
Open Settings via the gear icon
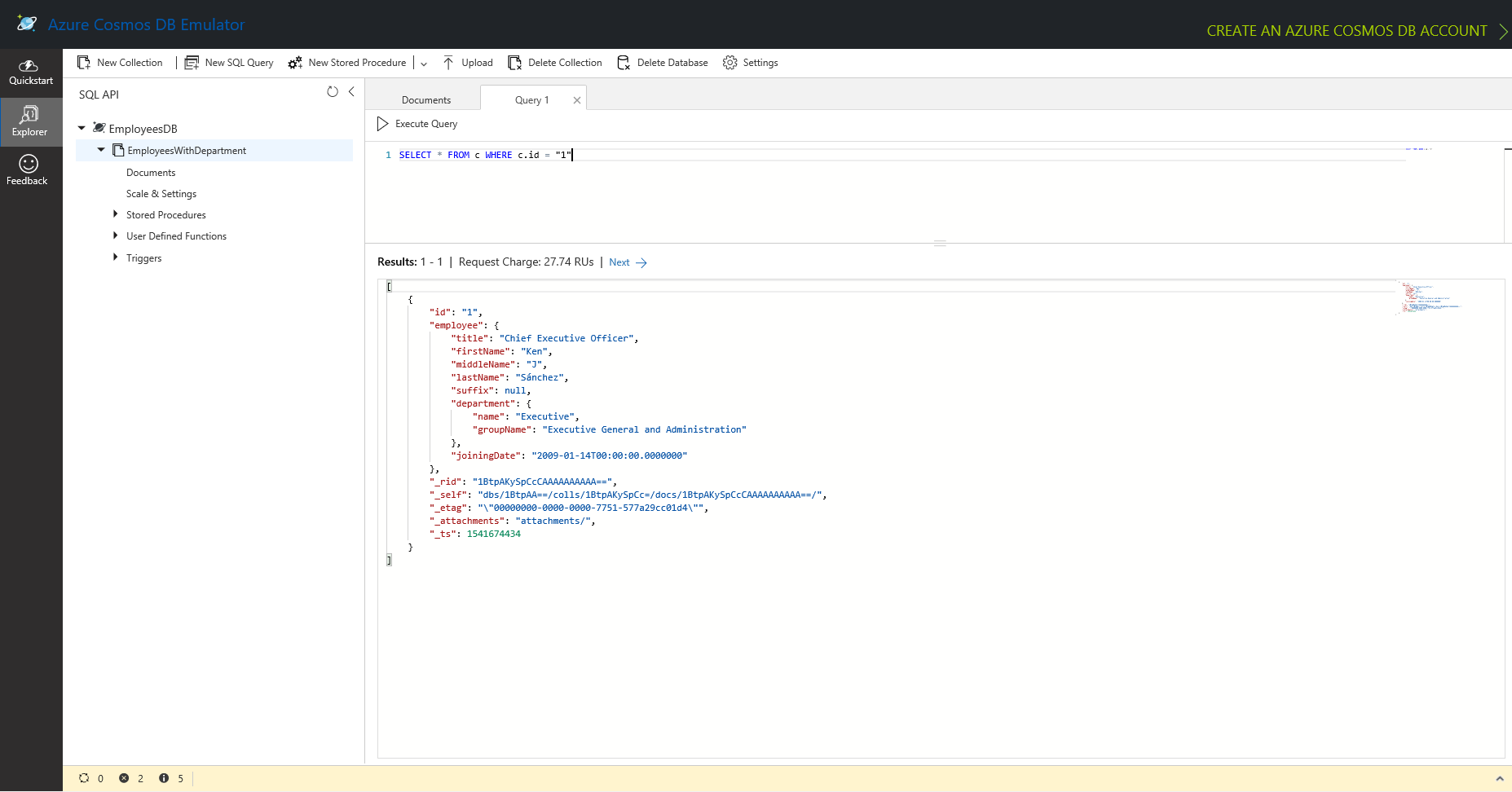coord(730,63)
